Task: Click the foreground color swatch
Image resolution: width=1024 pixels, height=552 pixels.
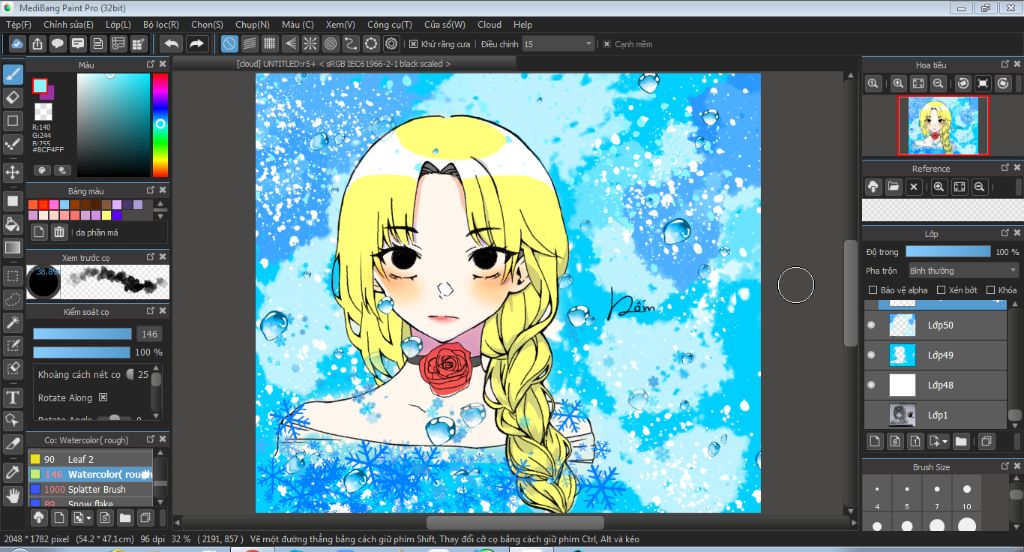Action: coord(40,86)
